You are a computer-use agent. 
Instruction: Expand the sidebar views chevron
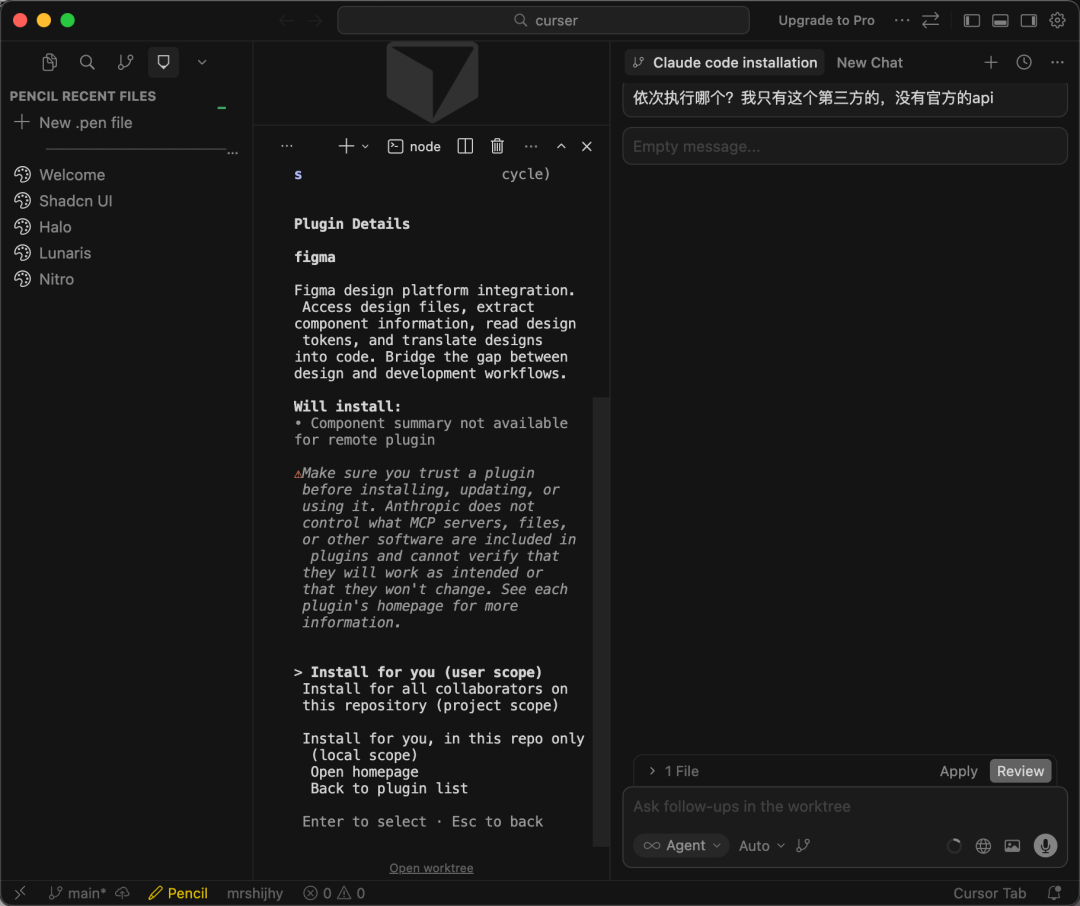(202, 62)
